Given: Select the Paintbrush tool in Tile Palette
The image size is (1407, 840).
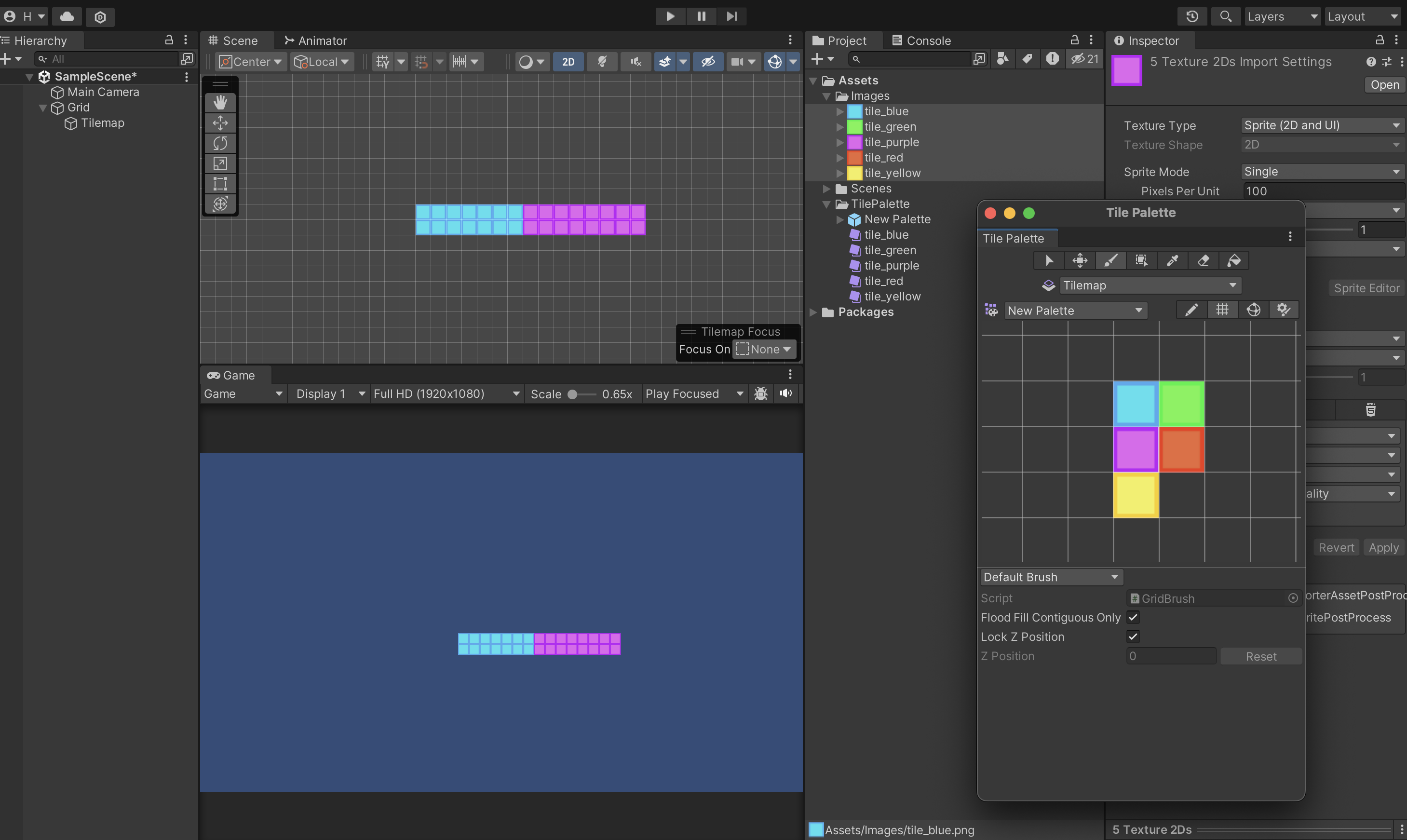Looking at the screenshot, I should (x=1110, y=260).
